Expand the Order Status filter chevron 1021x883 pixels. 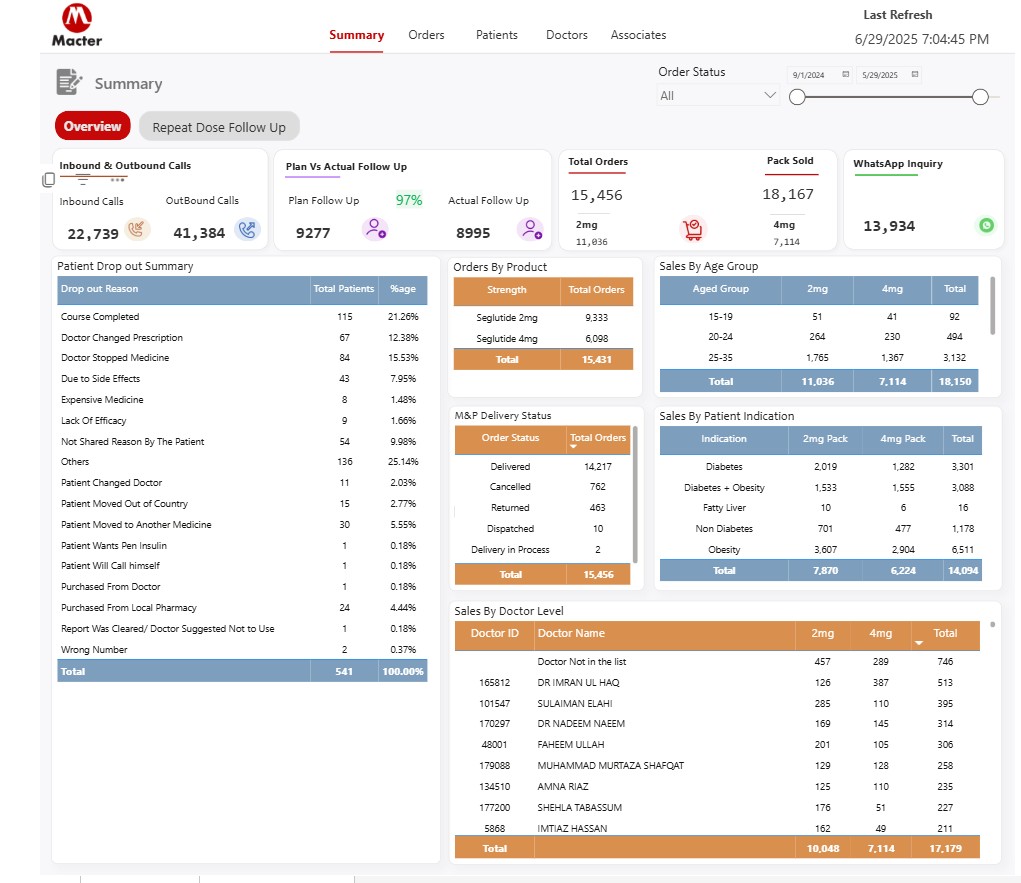tap(770, 95)
